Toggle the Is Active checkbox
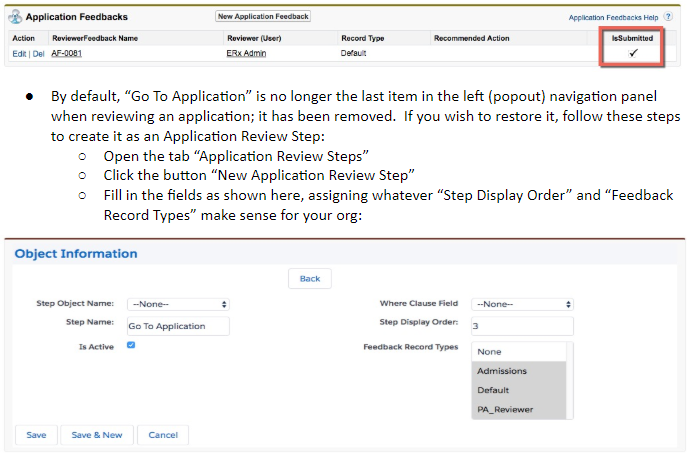The width and height of the screenshot is (687, 460). pyautogui.click(x=131, y=346)
